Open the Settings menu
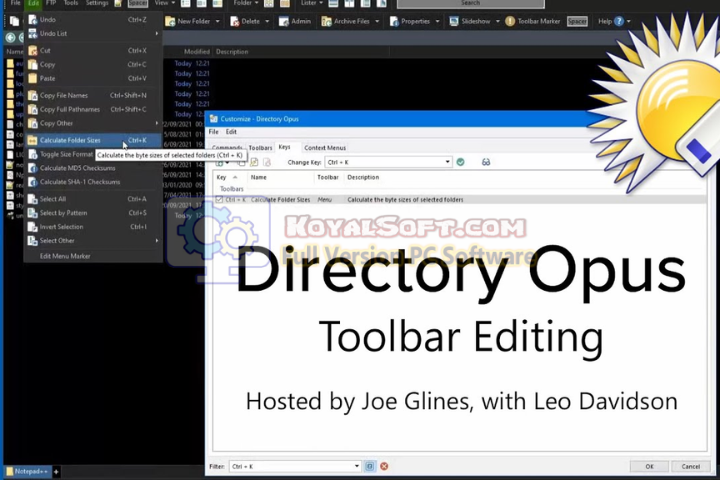720x480 pixels. click(97, 3)
